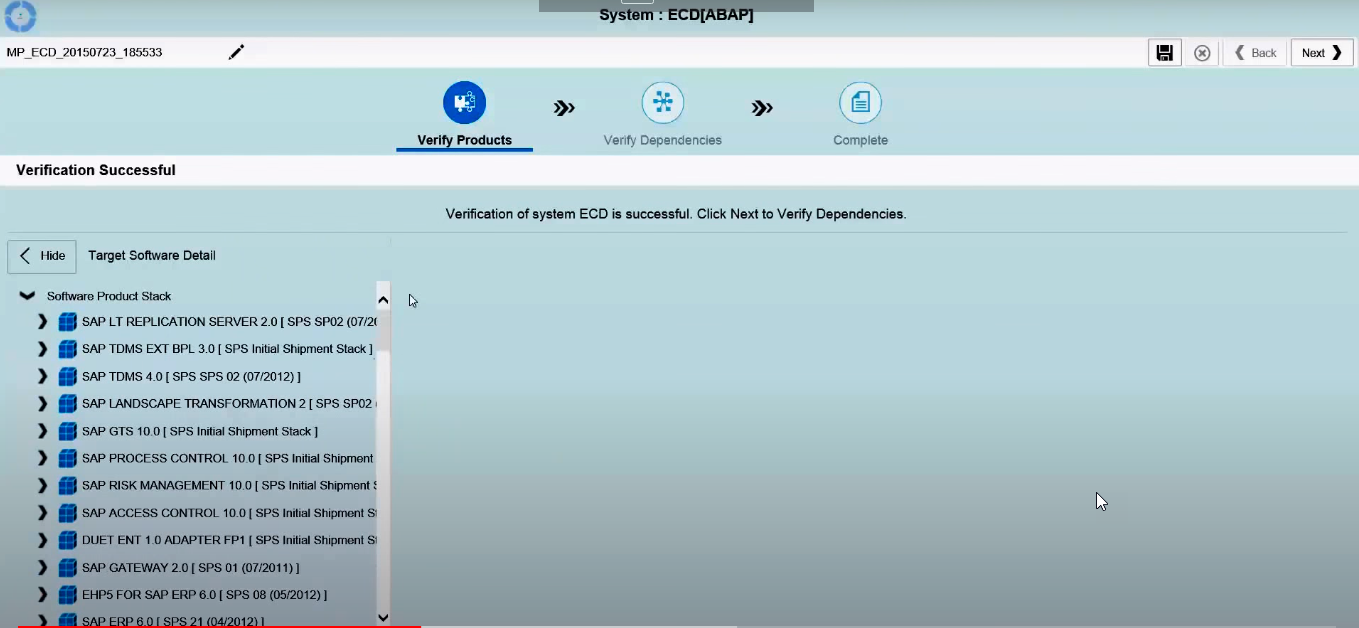Hide the Target Software Detail panel
The height and width of the screenshot is (628, 1359).
click(42, 256)
